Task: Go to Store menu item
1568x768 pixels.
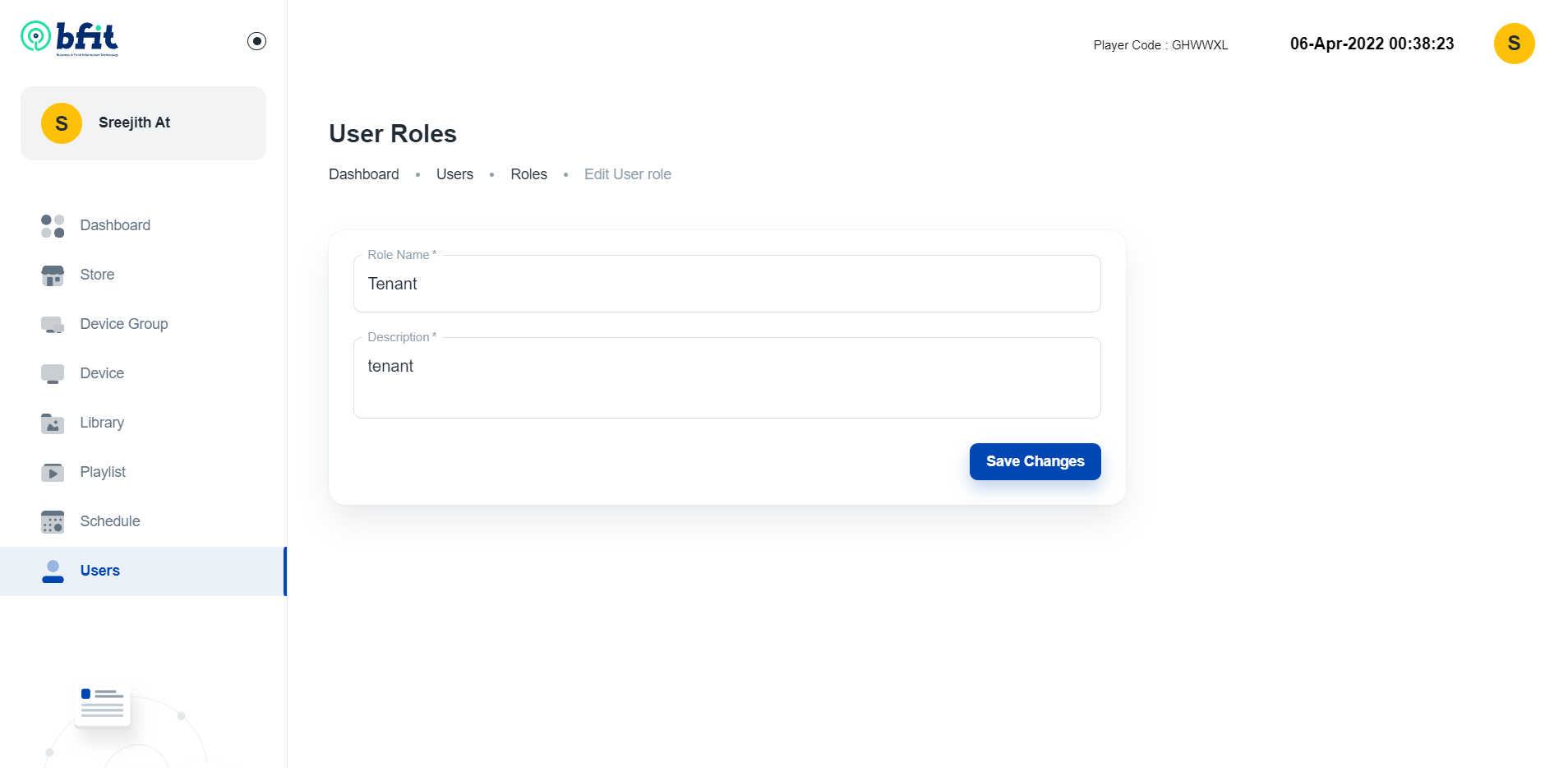Action: [97, 275]
